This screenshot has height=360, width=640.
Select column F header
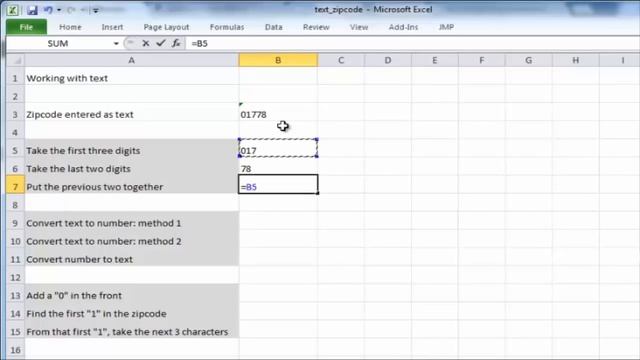coord(482,60)
